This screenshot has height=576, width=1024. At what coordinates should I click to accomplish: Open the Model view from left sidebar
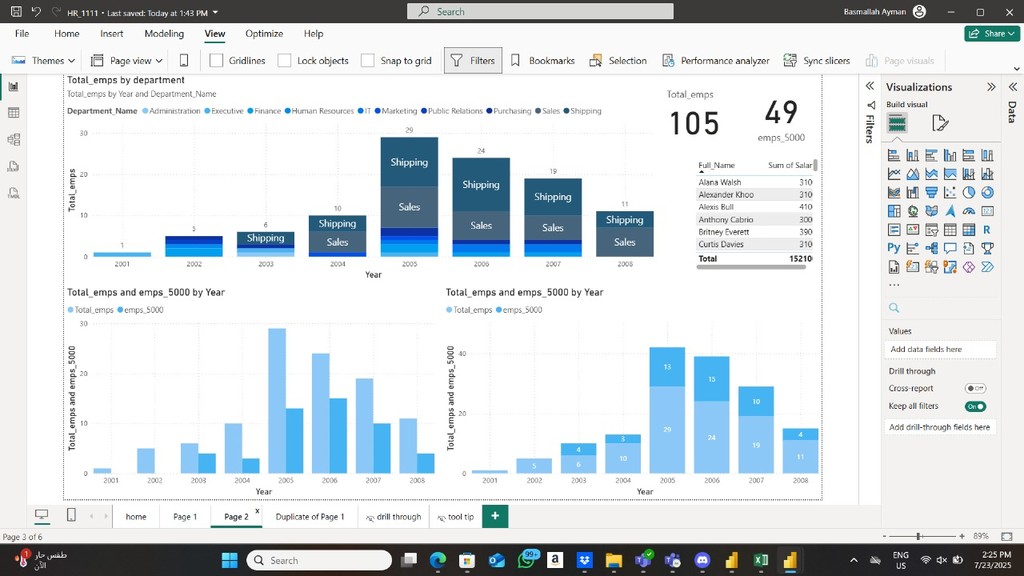click(14, 140)
